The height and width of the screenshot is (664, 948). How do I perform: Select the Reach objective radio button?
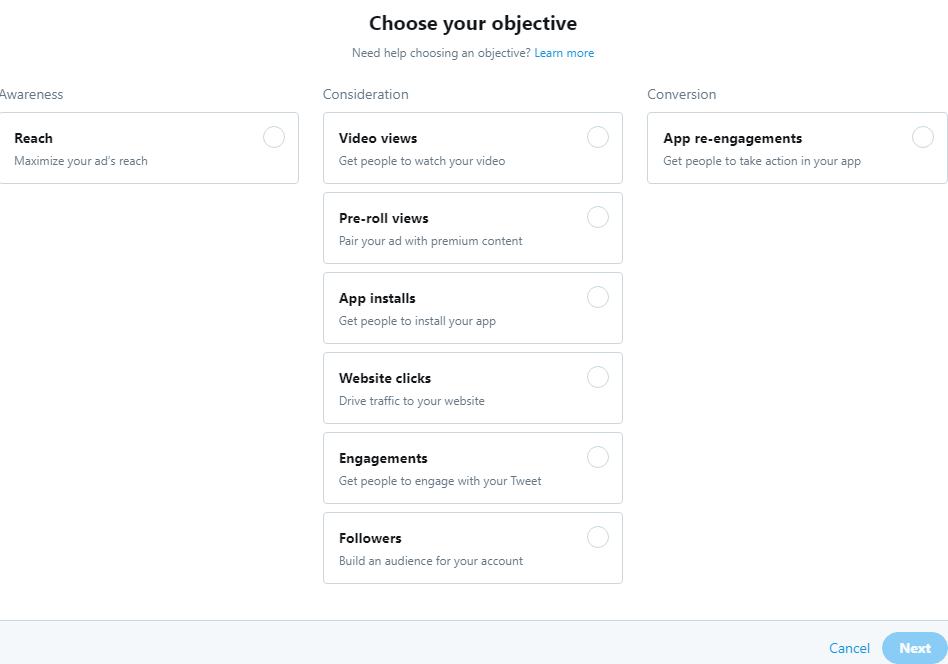point(274,137)
